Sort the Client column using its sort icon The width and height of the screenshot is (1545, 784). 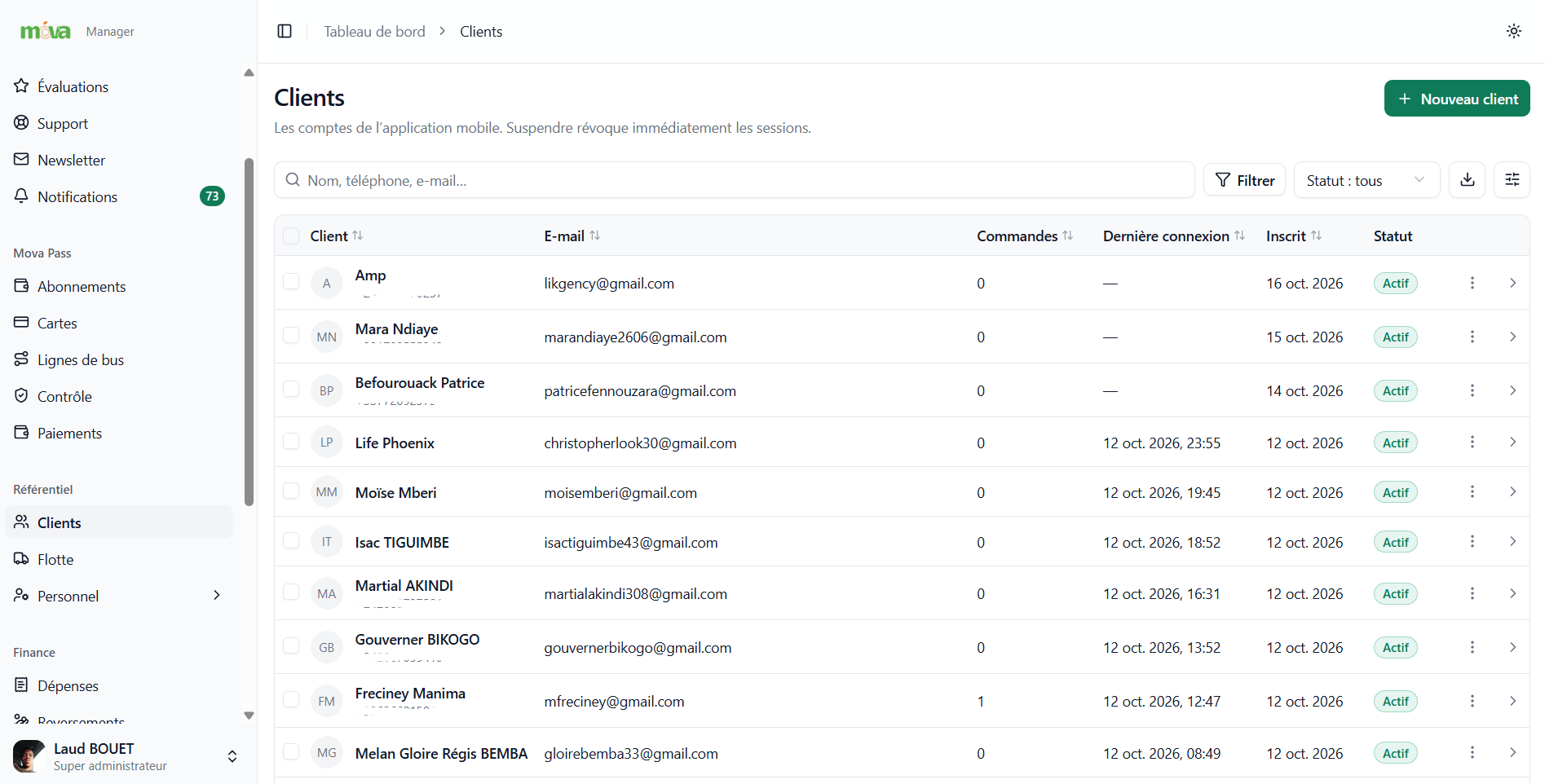pyautogui.click(x=358, y=236)
